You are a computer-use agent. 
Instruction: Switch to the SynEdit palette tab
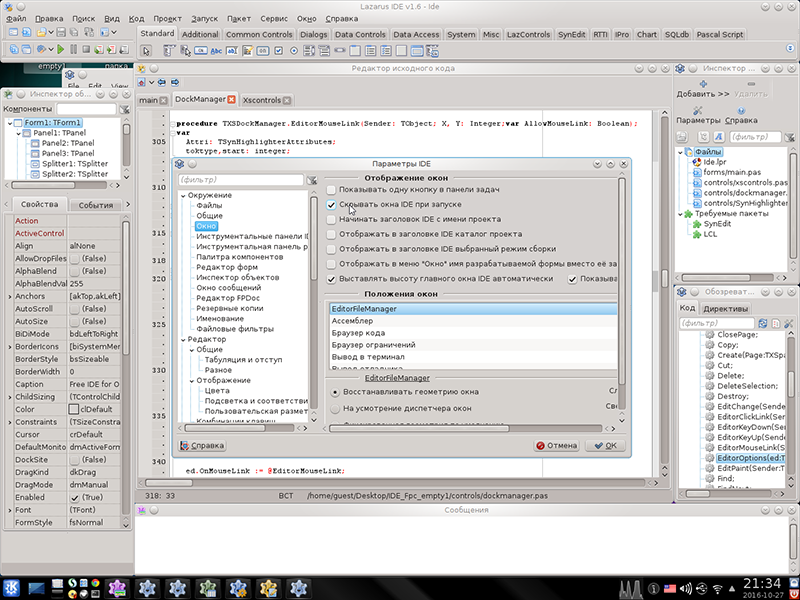[x=571, y=35]
